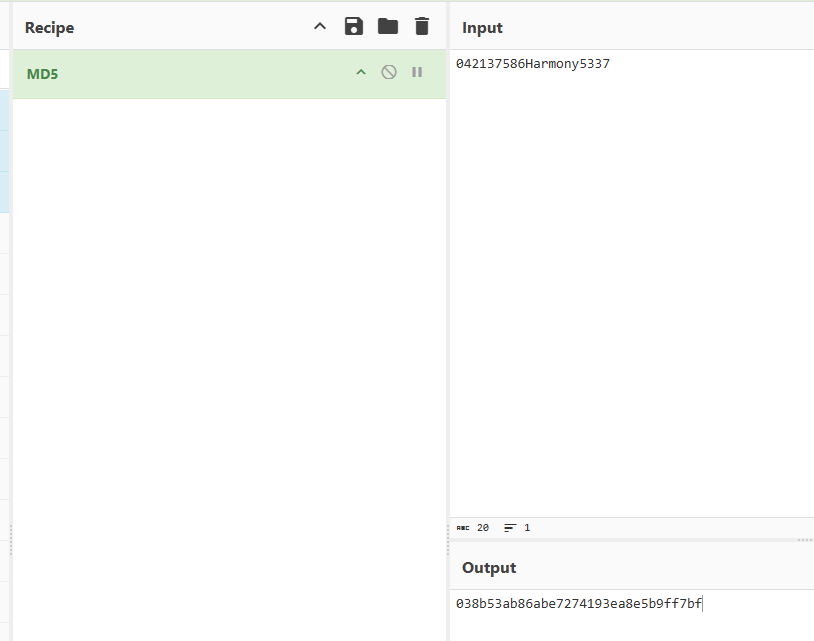Disable the MD5 operation
Viewport: 814px width, 641px height.
click(389, 73)
